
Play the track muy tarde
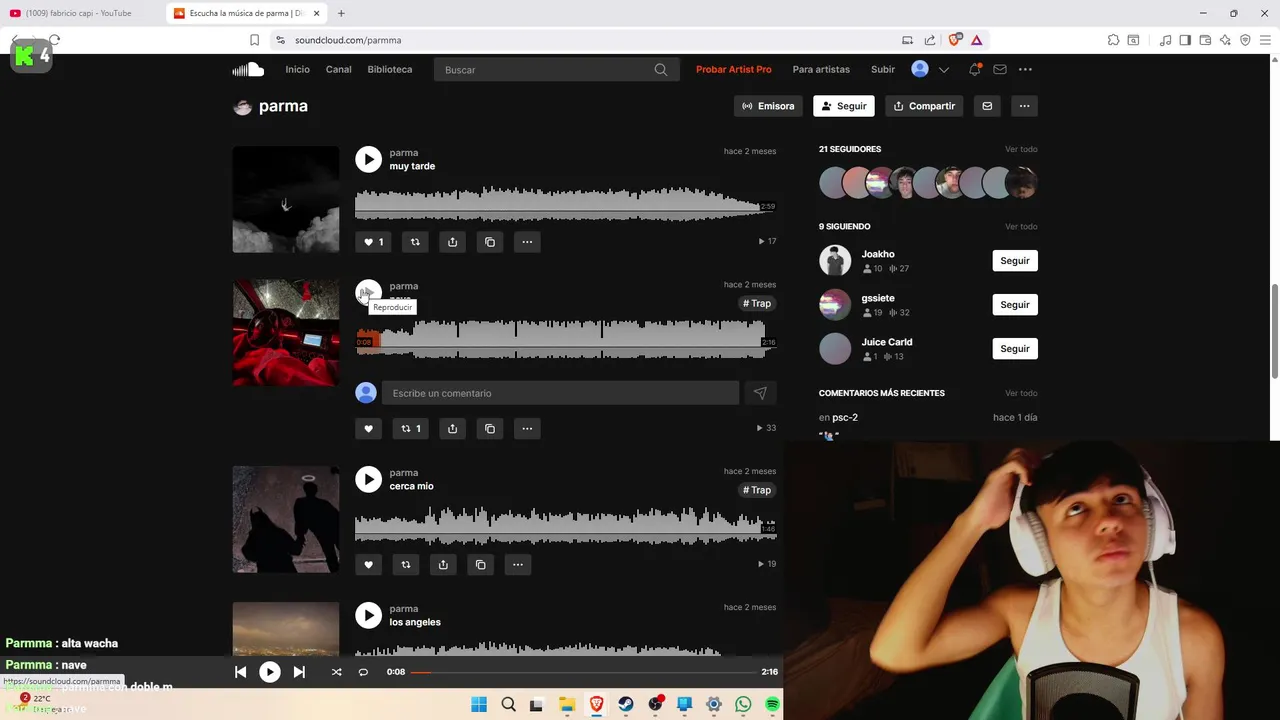click(368, 159)
